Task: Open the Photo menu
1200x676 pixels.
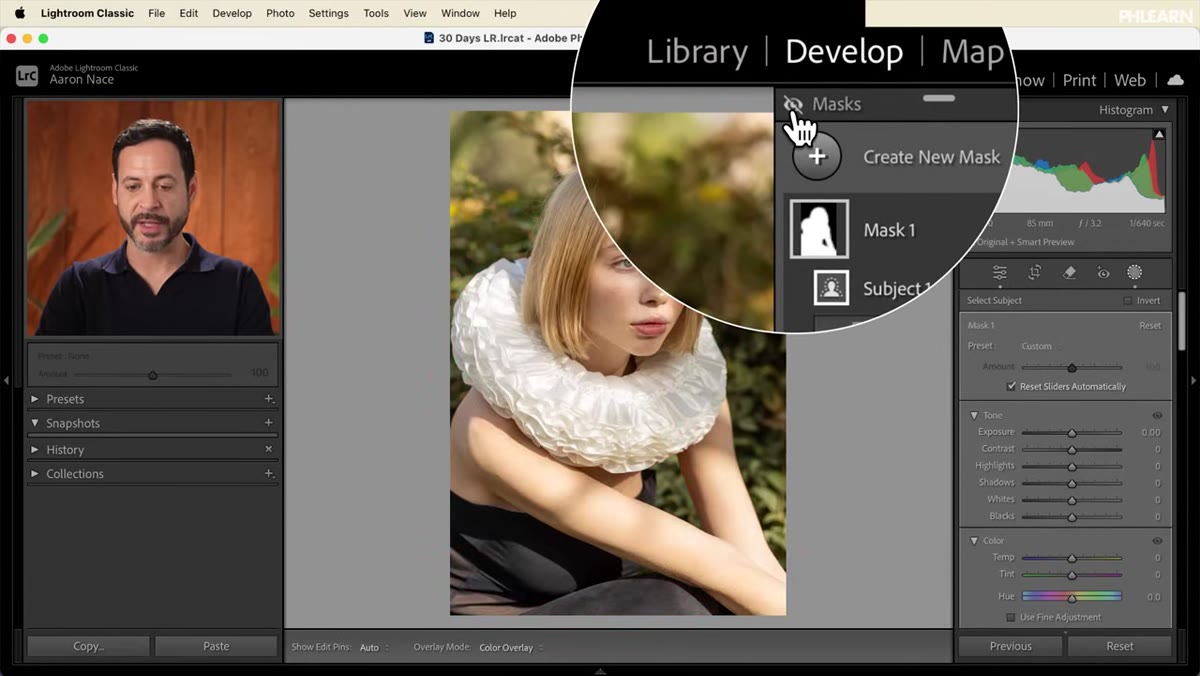Action: pyautogui.click(x=280, y=13)
